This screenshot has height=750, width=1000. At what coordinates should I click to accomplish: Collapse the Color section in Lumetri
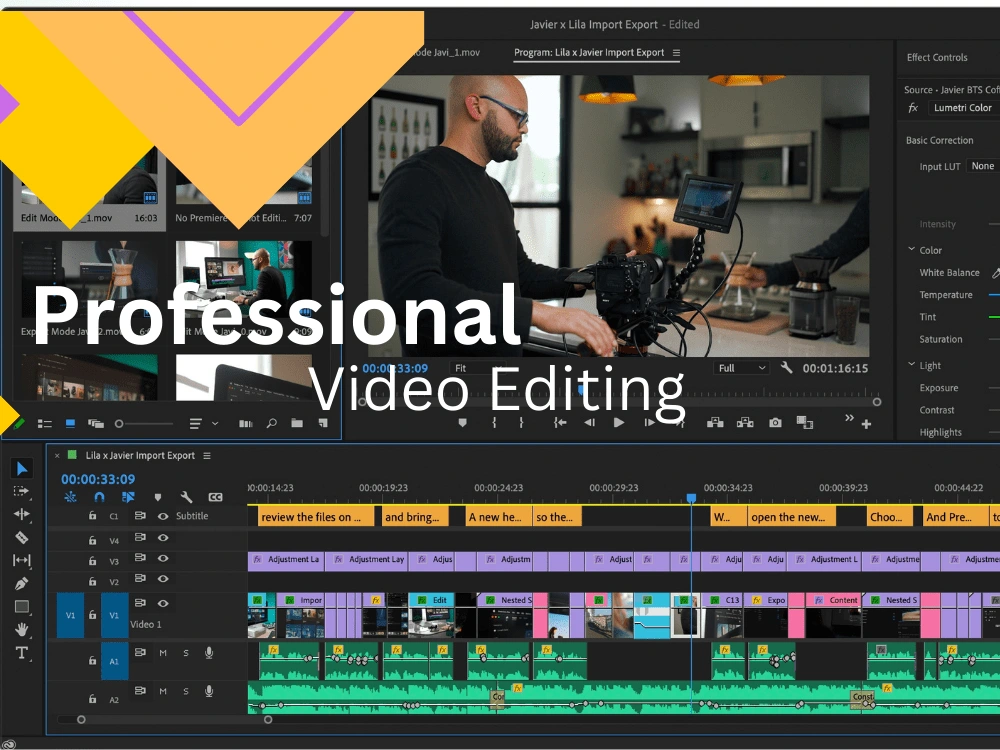point(911,249)
